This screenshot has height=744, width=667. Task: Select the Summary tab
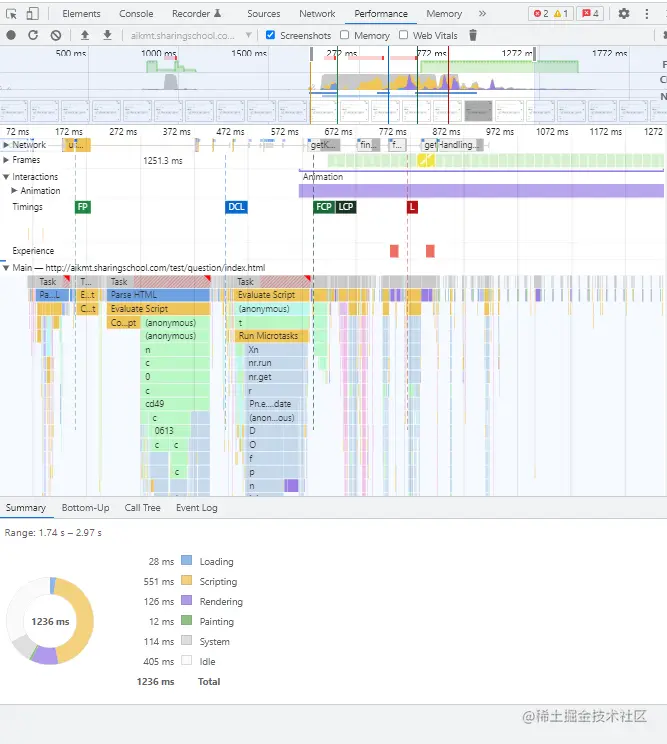[x=26, y=508]
